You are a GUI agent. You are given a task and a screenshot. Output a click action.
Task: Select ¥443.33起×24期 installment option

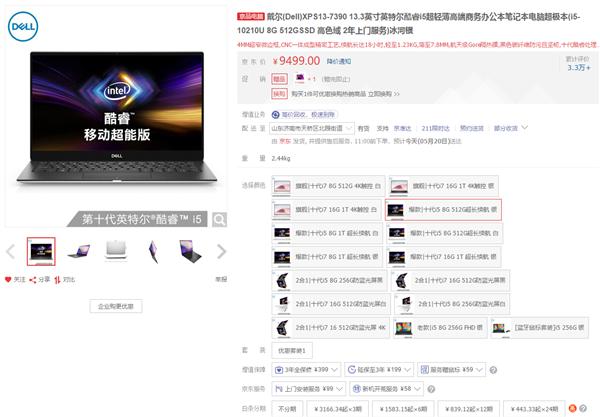coord(534,409)
